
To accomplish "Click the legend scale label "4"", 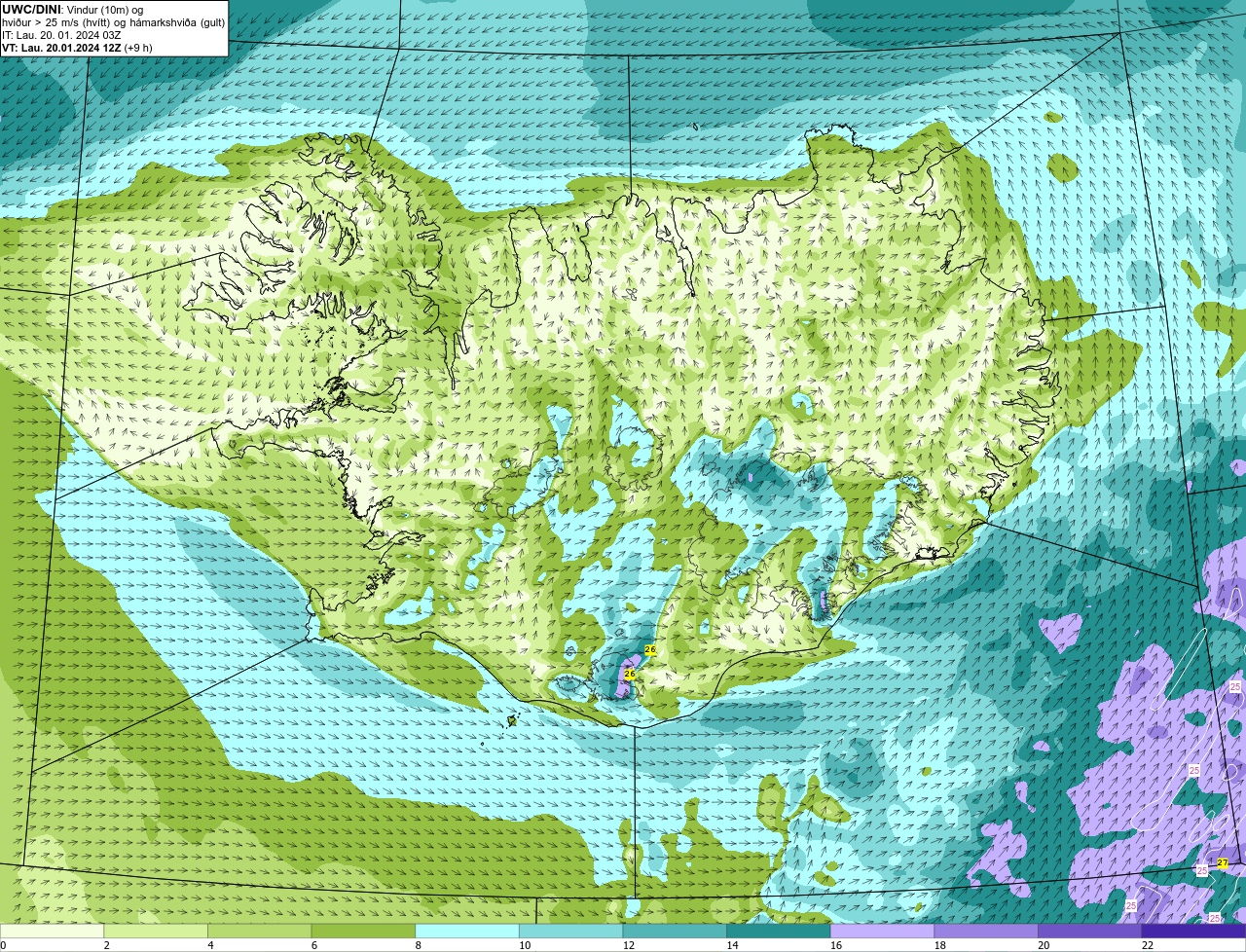I will [x=211, y=945].
